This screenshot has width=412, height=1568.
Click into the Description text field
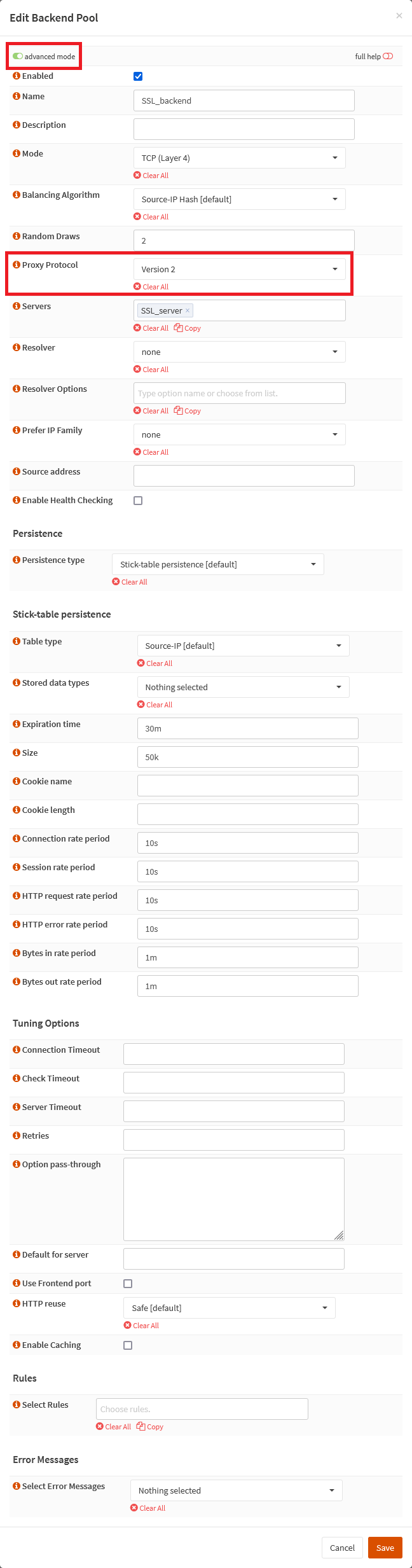point(244,129)
